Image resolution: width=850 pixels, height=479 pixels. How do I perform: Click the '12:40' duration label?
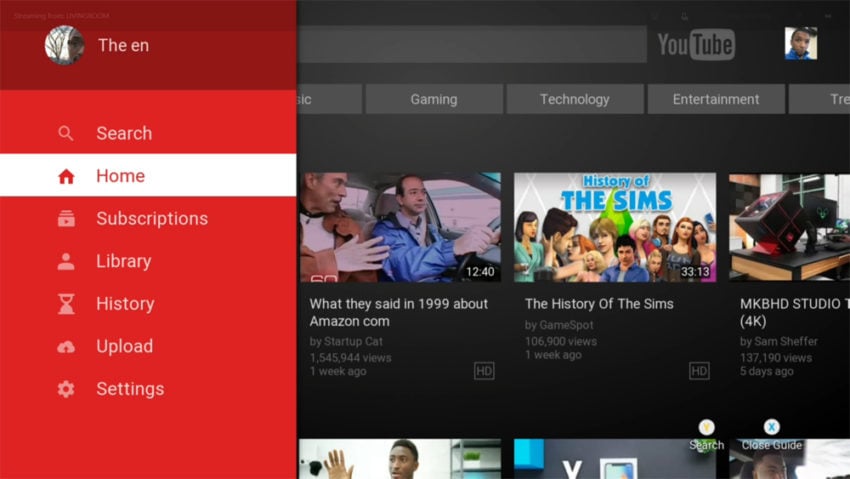click(x=480, y=272)
